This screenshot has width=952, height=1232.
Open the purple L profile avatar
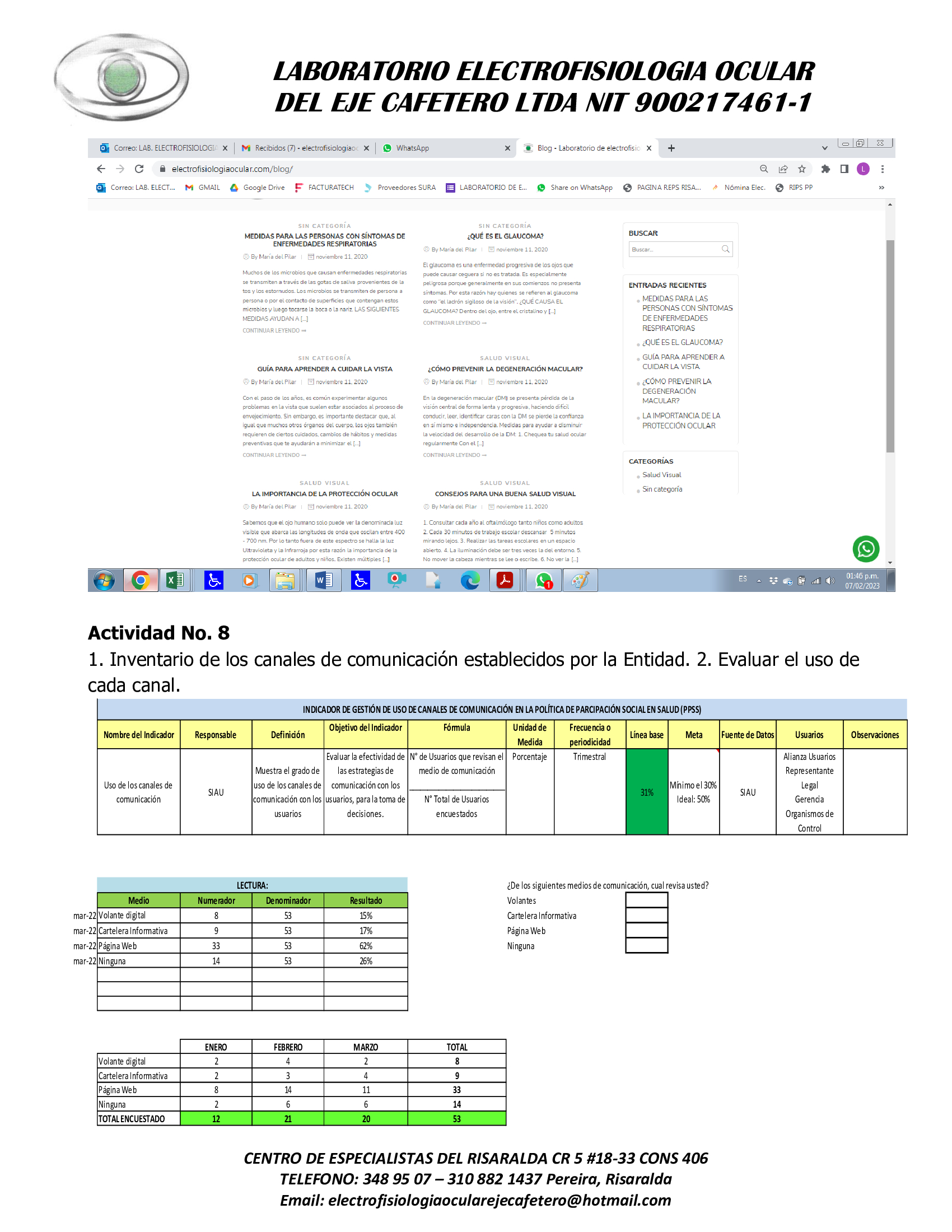[863, 169]
